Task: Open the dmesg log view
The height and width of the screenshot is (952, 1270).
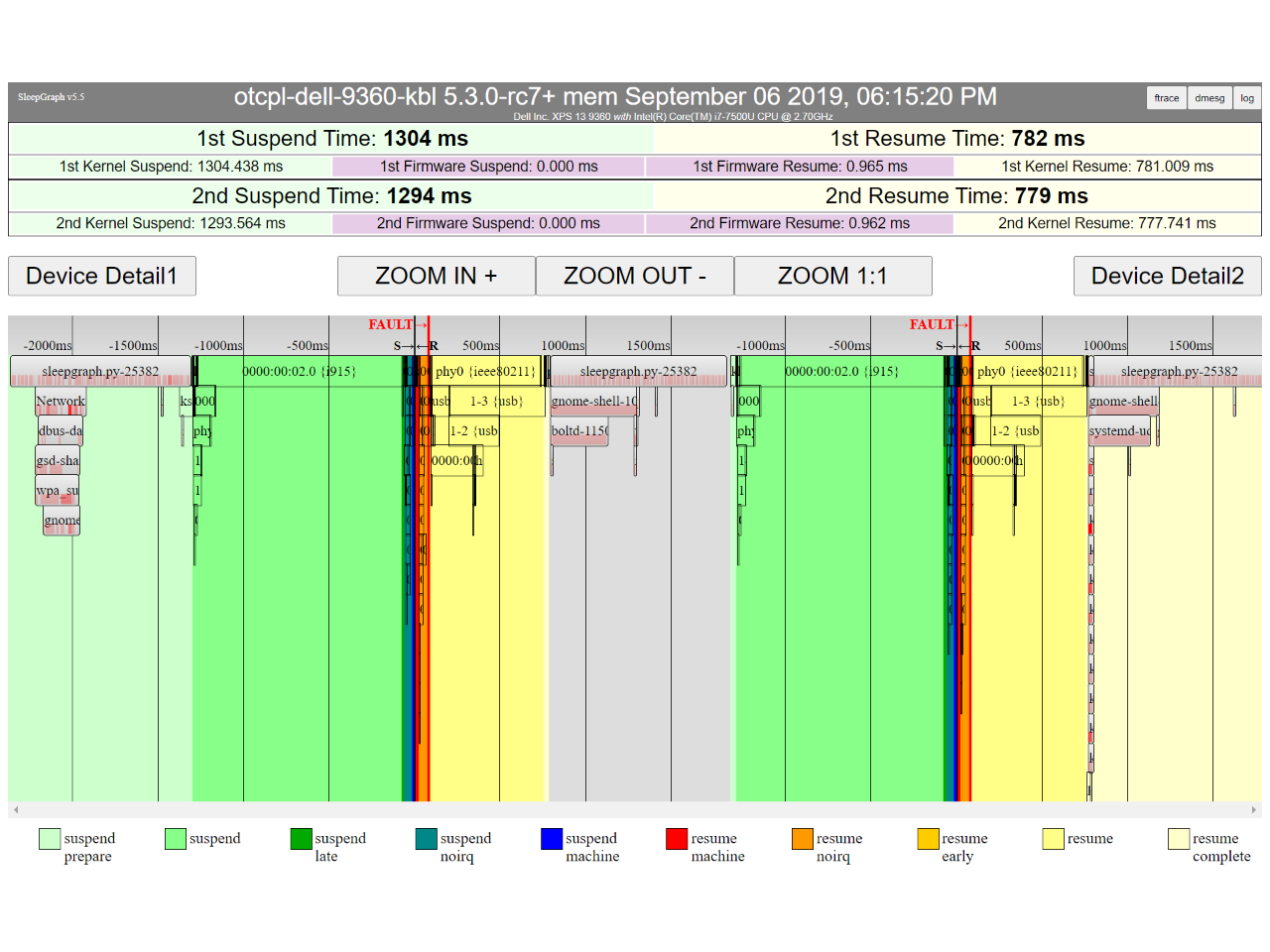Action: pyautogui.click(x=1209, y=98)
